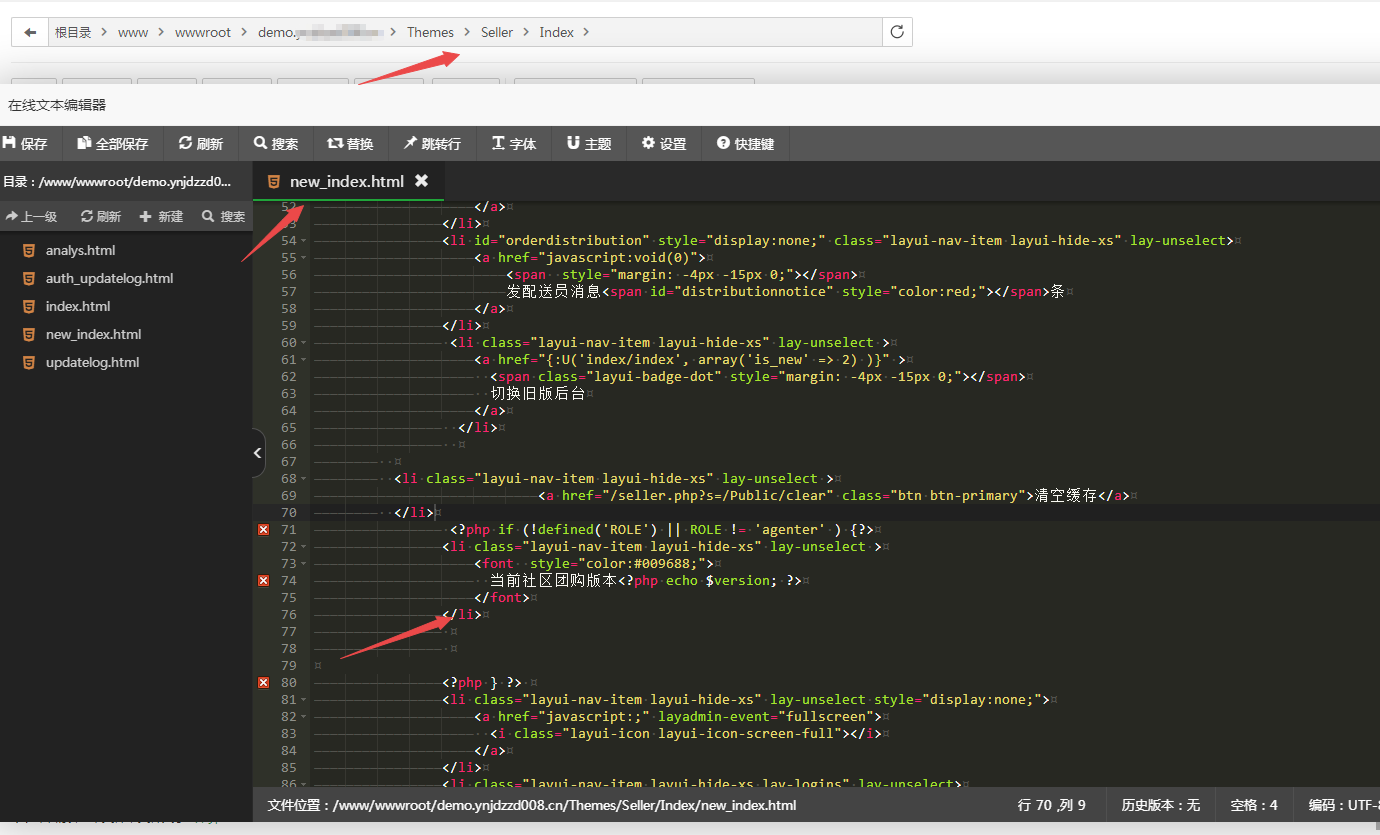Open auth_updatelog.html from the sidebar
The width and height of the screenshot is (1380, 835).
[109, 279]
